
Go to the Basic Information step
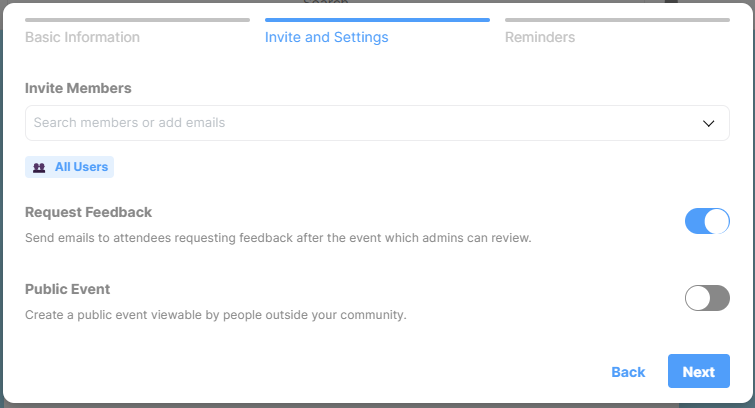pyautogui.click(x=82, y=37)
